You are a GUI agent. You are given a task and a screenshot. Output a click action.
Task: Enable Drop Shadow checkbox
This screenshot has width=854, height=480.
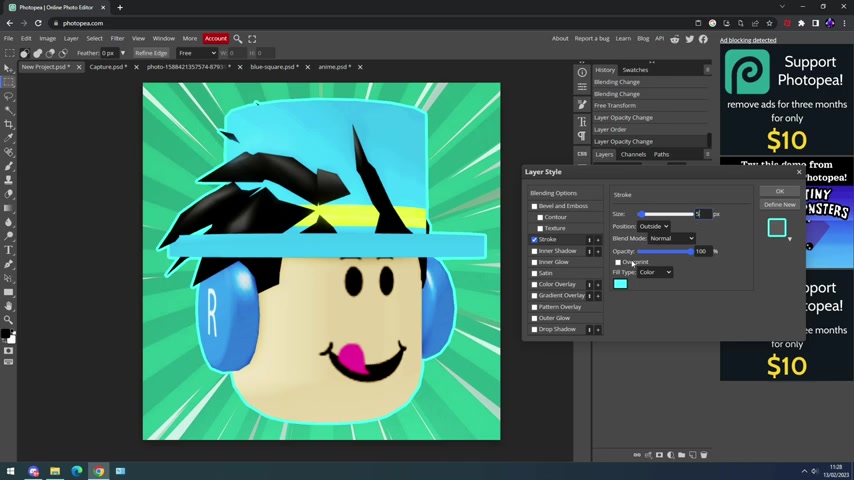click(x=534, y=330)
